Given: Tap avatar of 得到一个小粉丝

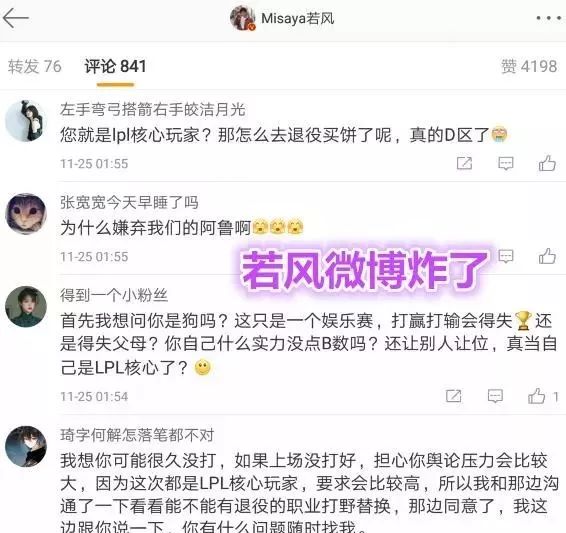Looking at the screenshot, I should tap(26, 307).
